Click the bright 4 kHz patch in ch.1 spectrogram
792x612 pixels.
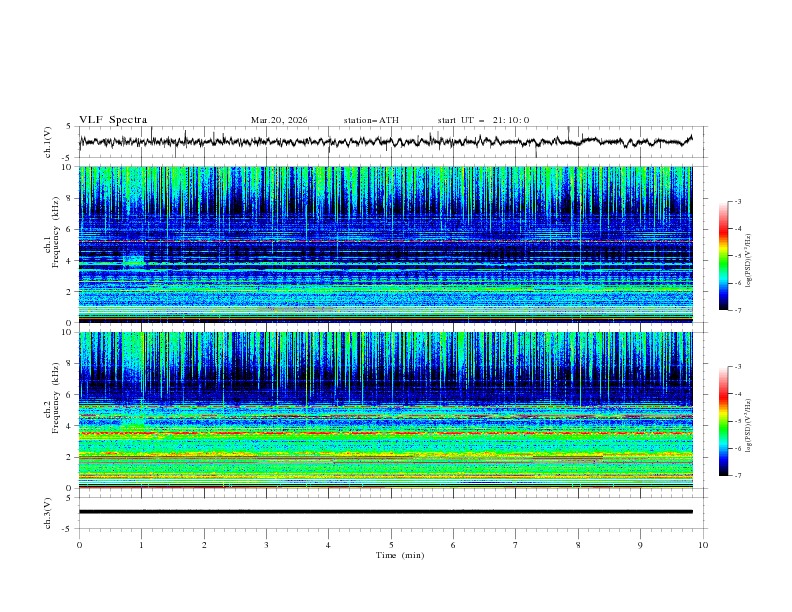click(133, 261)
